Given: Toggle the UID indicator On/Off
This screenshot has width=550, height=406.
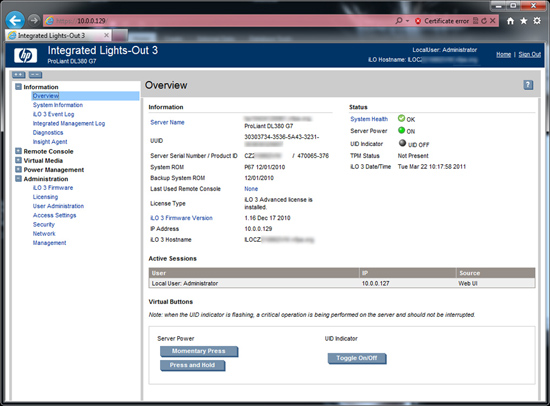Looking at the screenshot, I should click(357, 358).
